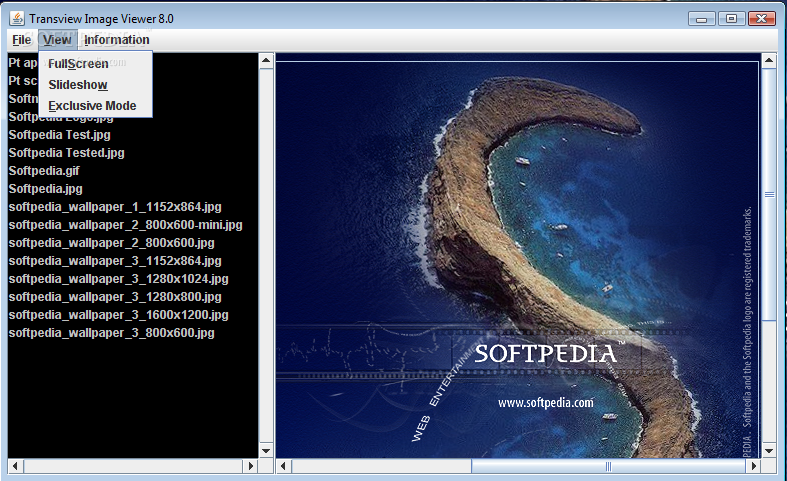Viewport: 787px width, 481px height.
Task: Select Softpedia.jpg in the file list
Action: 45,189
